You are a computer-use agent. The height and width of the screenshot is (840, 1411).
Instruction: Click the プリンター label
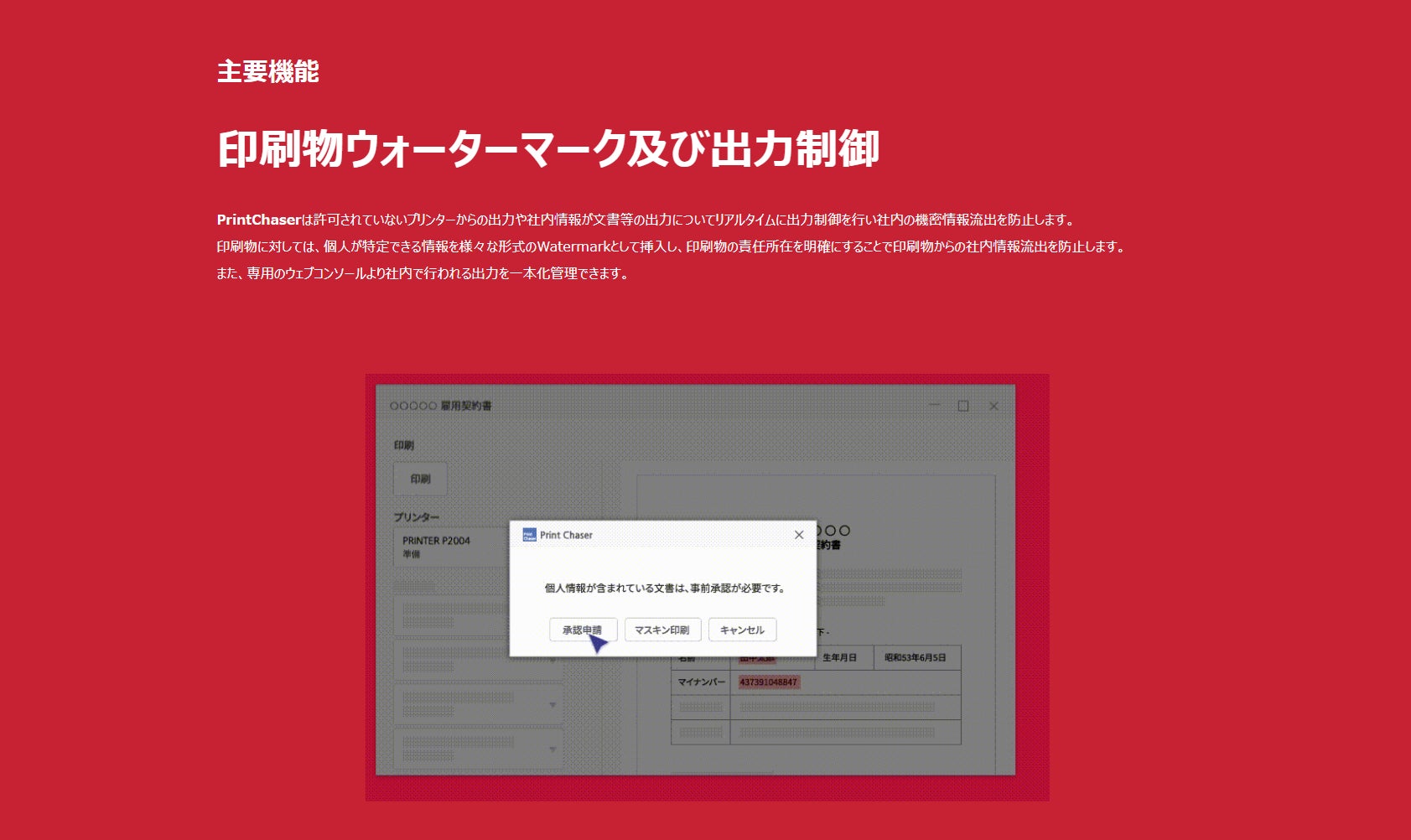417,517
